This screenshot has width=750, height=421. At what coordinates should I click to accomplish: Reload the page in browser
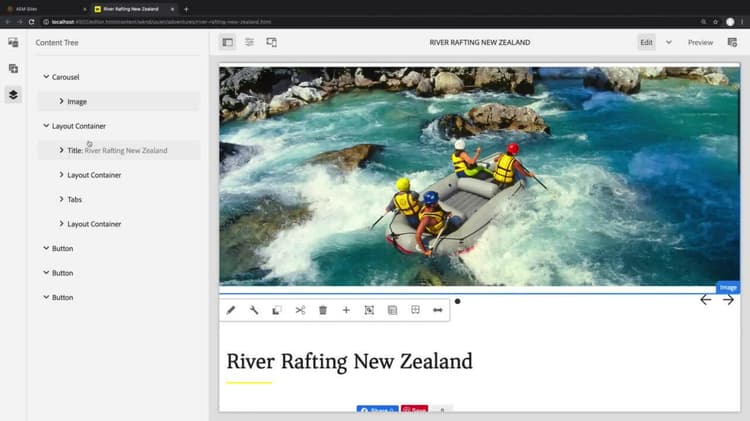[x=32, y=22]
